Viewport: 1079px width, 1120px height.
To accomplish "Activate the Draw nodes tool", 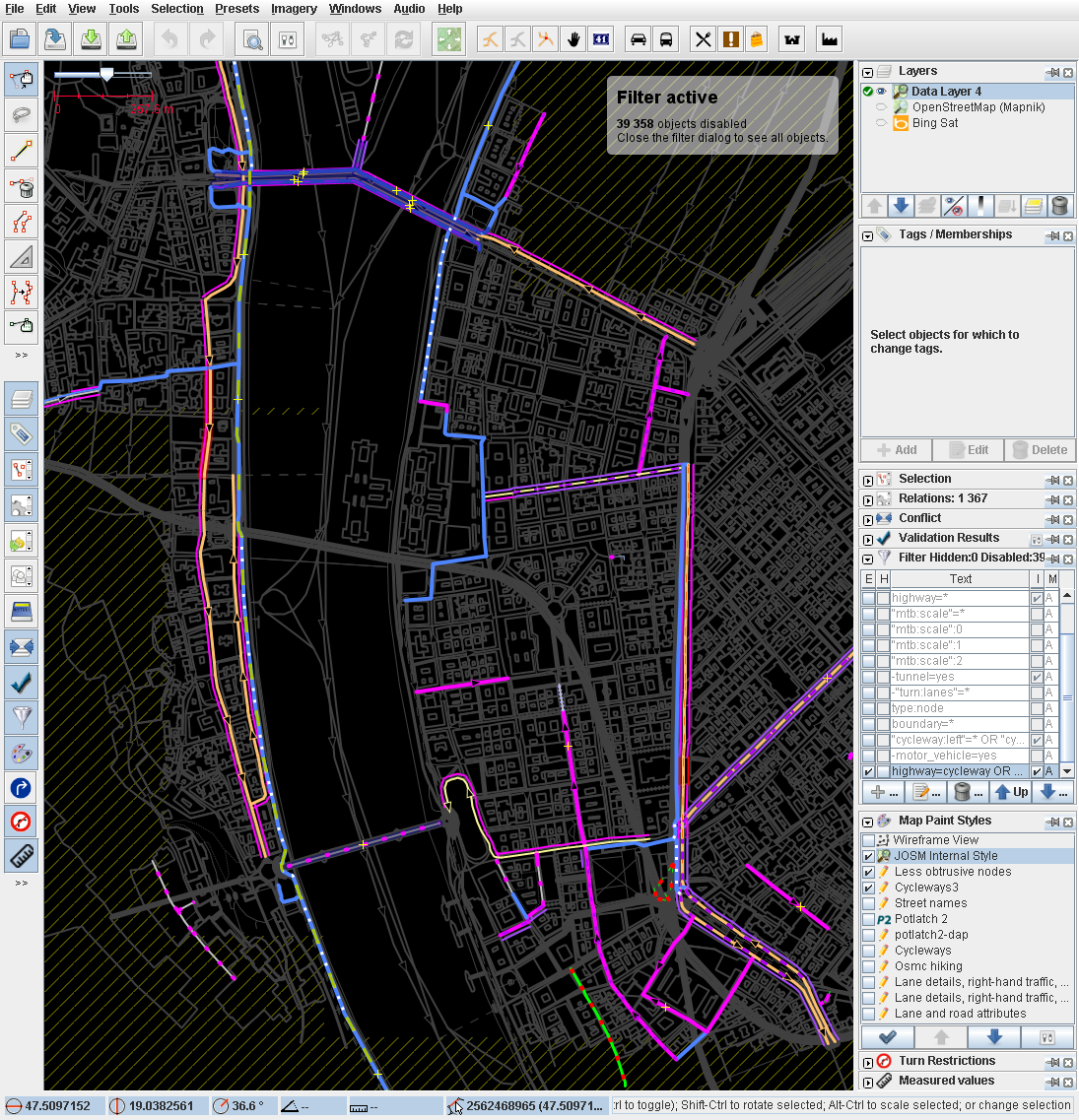I will tap(22, 151).
